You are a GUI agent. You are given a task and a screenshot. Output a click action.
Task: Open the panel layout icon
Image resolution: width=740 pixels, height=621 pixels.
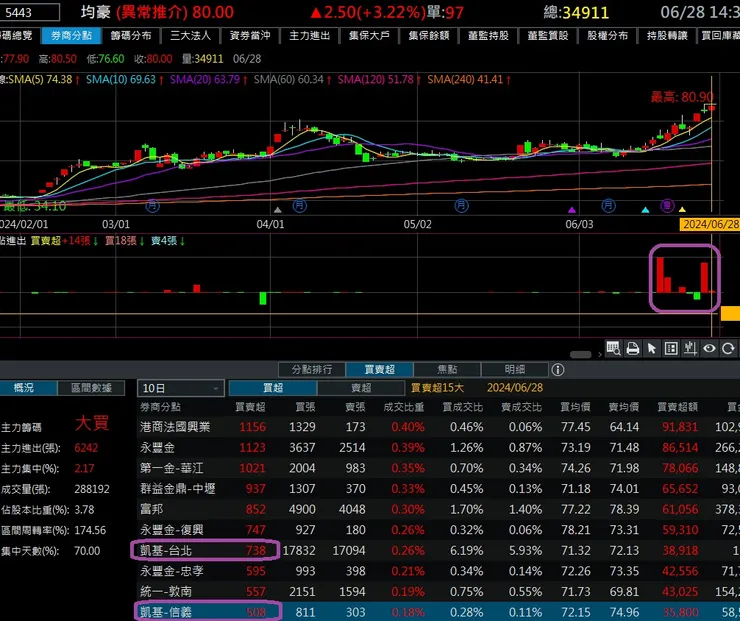click(671, 349)
